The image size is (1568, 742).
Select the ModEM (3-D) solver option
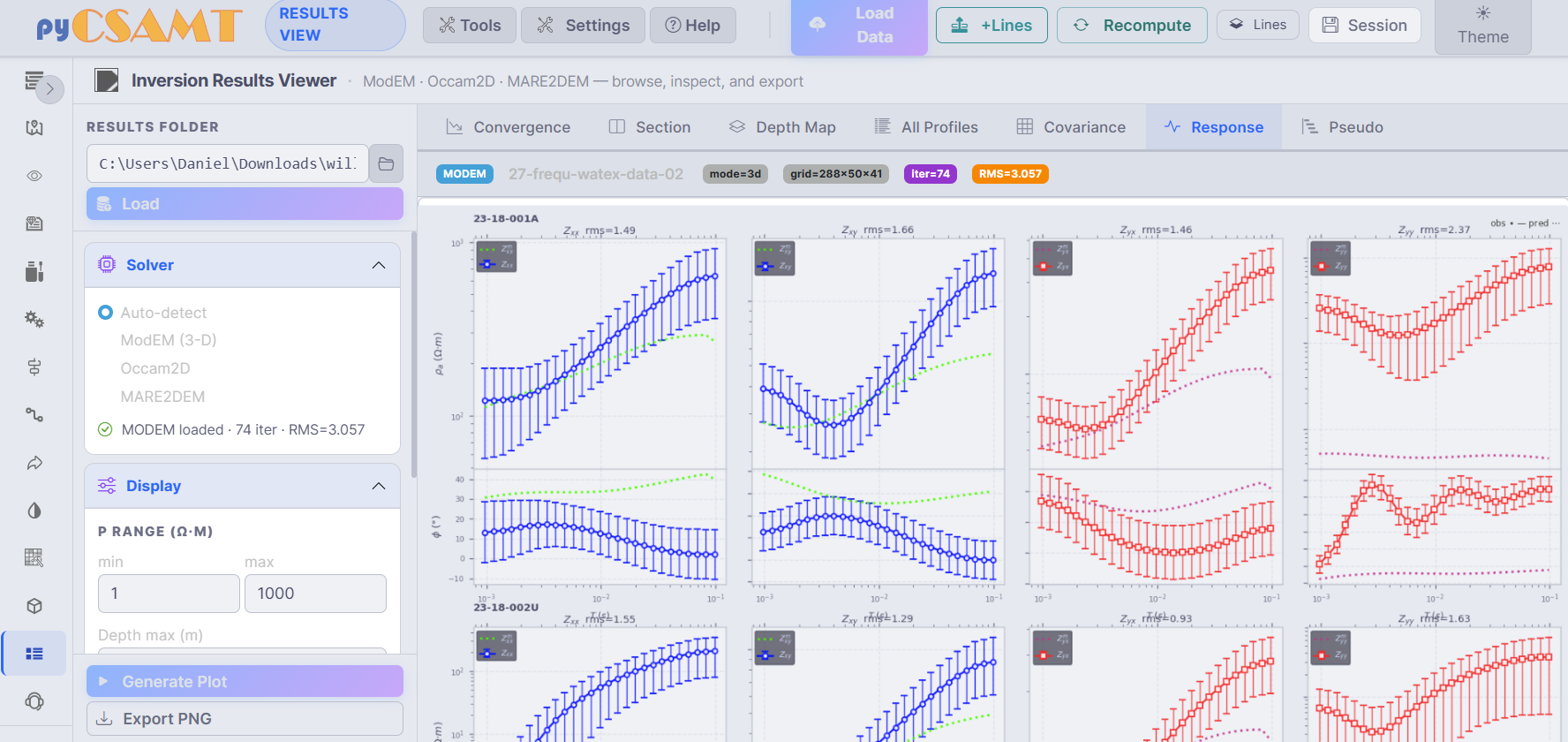tap(169, 340)
